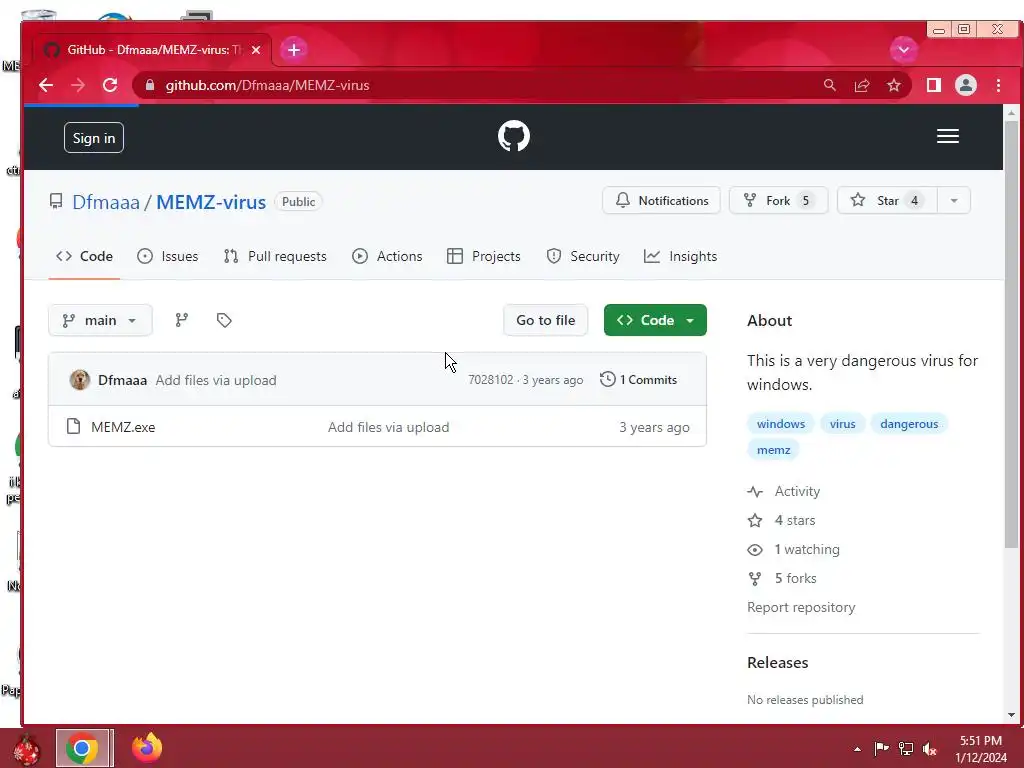Screen dimensions: 1024x768
Task: Go to GitHub home via Octocat logo
Action: coord(514,136)
